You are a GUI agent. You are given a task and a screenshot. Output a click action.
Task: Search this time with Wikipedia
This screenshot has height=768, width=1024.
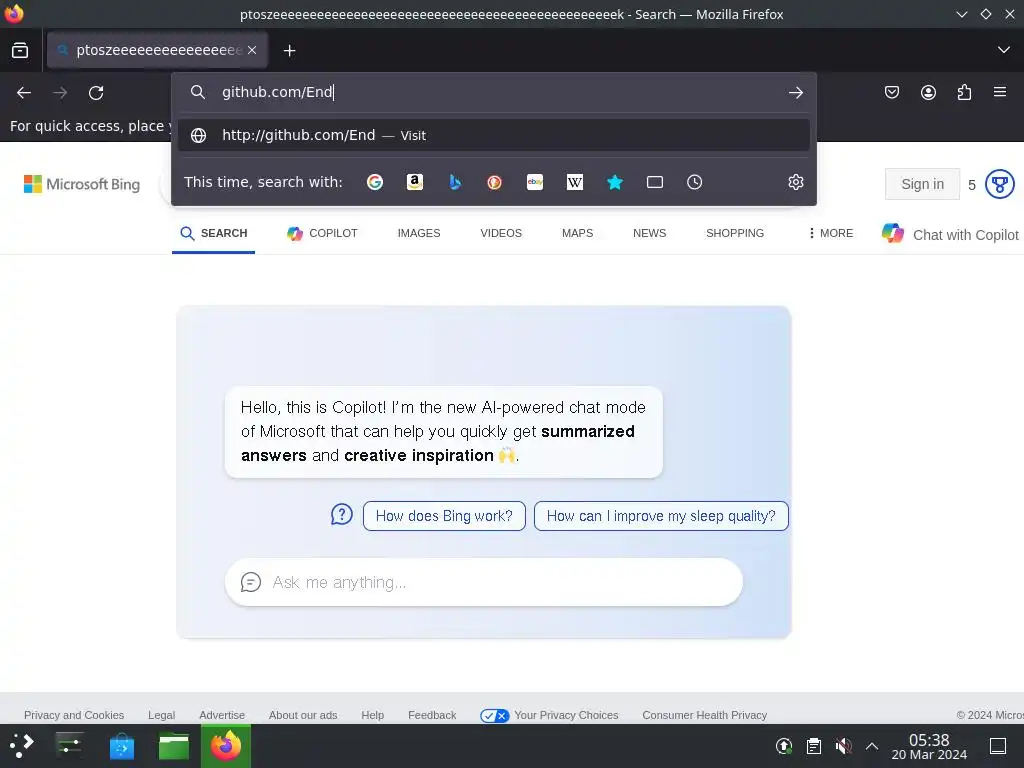(575, 182)
